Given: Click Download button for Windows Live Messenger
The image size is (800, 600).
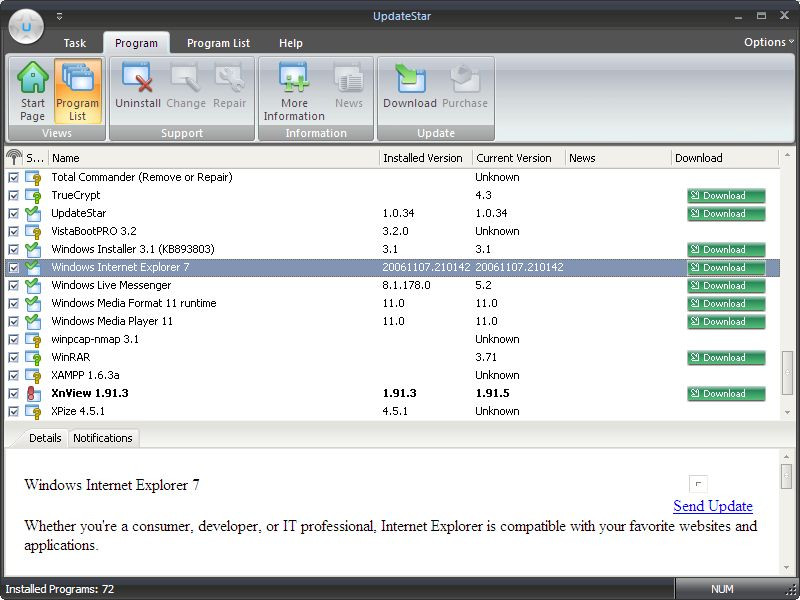Looking at the screenshot, I should (x=726, y=285).
